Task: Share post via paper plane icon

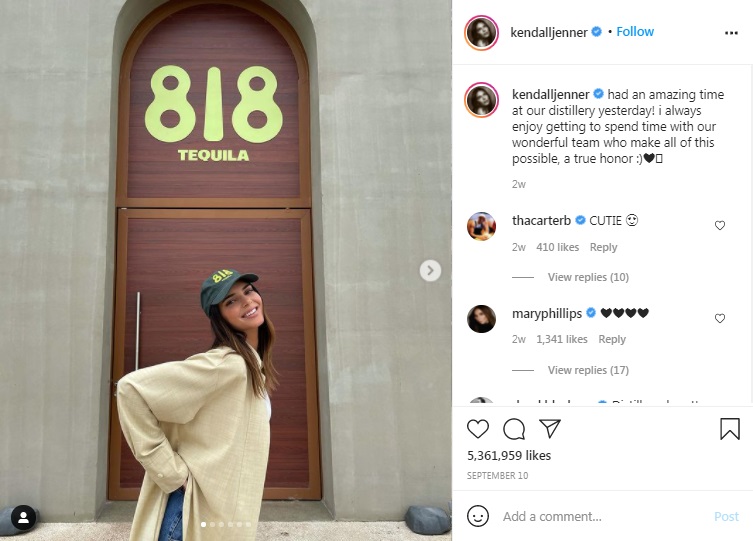Action: (x=550, y=428)
